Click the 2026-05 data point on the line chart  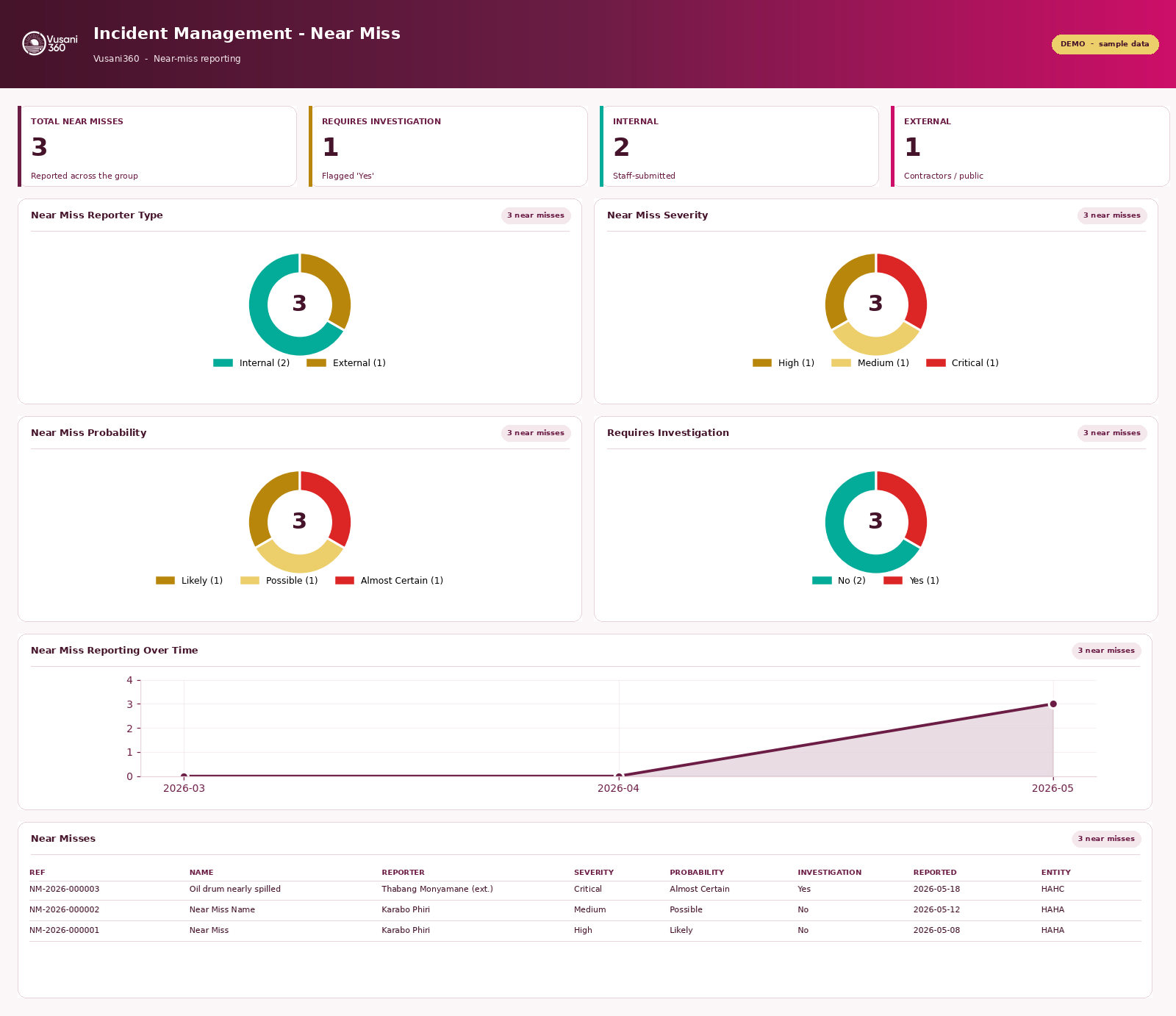pos(1053,704)
